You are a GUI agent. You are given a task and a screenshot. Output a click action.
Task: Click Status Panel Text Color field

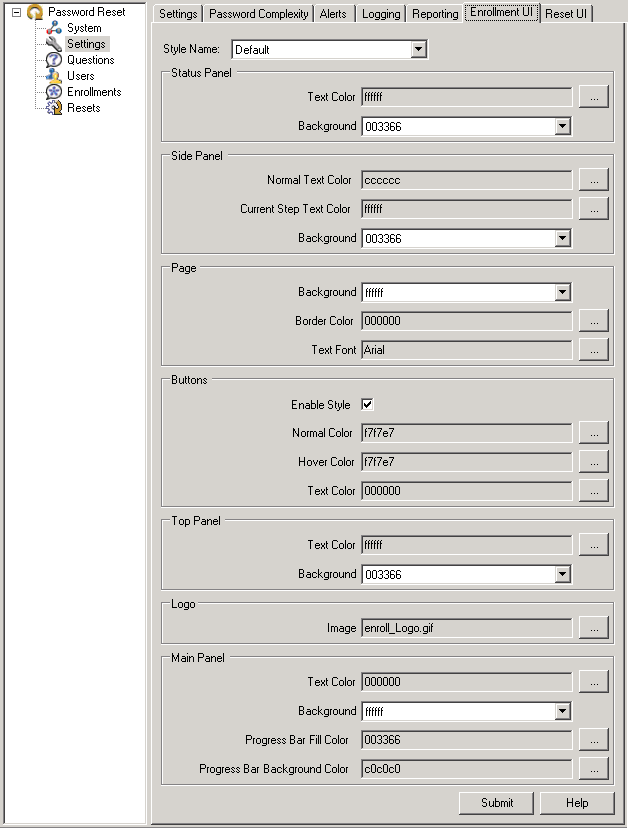click(x=466, y=97)
